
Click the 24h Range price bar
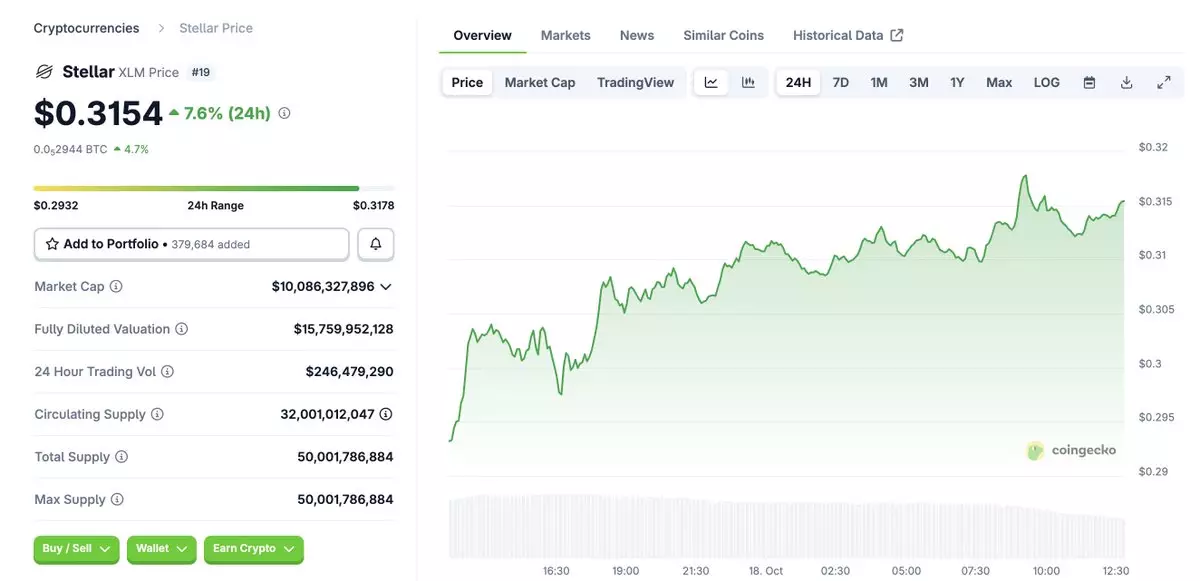(214, 188)
